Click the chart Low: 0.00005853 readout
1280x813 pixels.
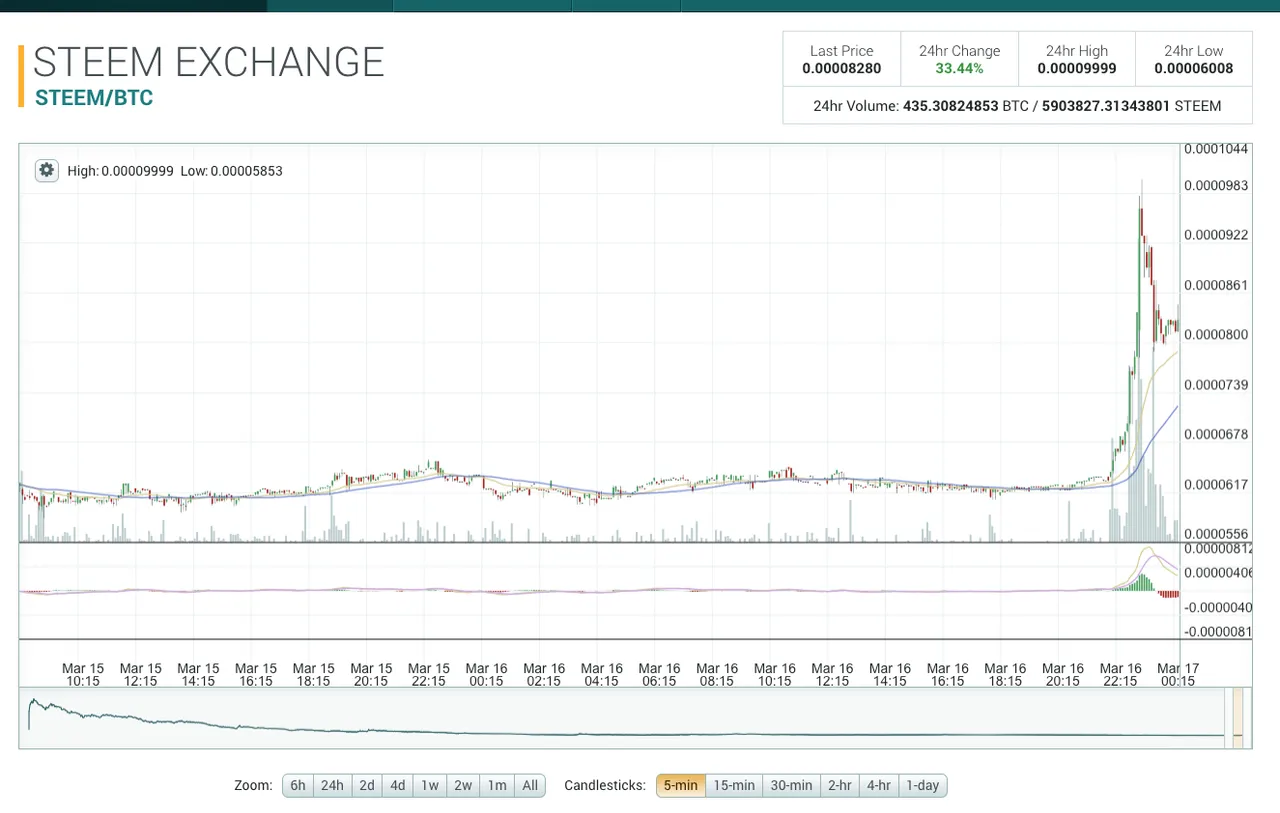tap(232, 171)
